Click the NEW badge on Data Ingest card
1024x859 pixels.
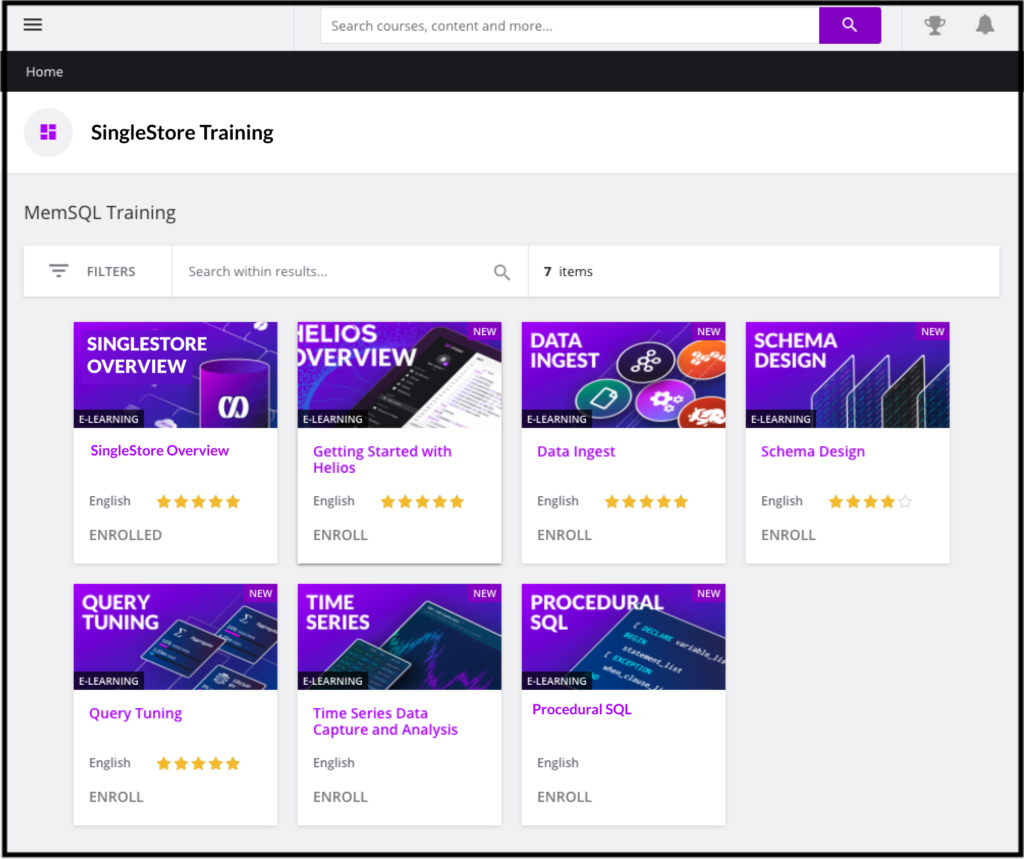pos(708,331)
